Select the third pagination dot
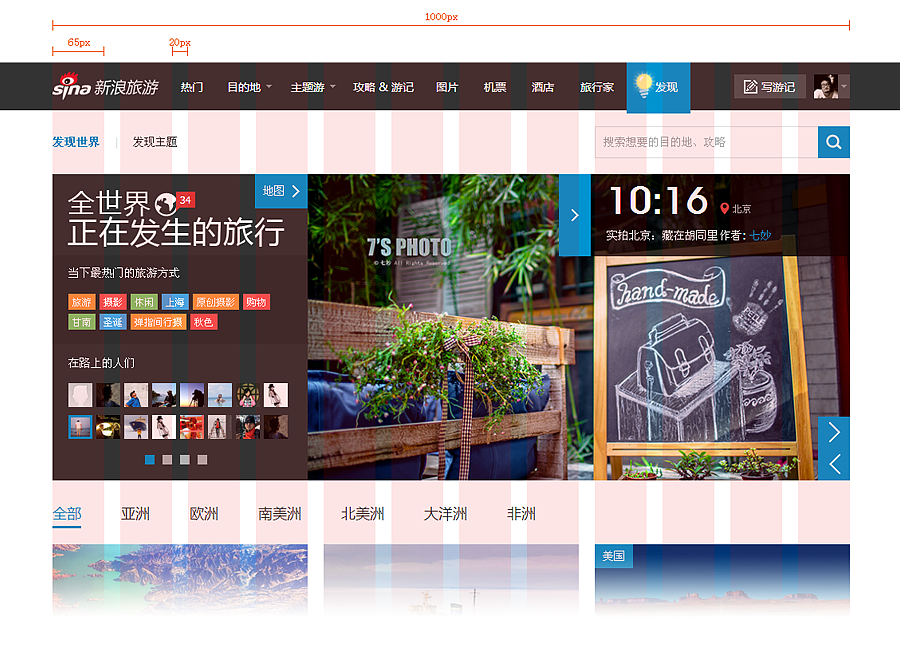Image resolution: width=900 pixels, height=657 pixels. tap(185, 460)
